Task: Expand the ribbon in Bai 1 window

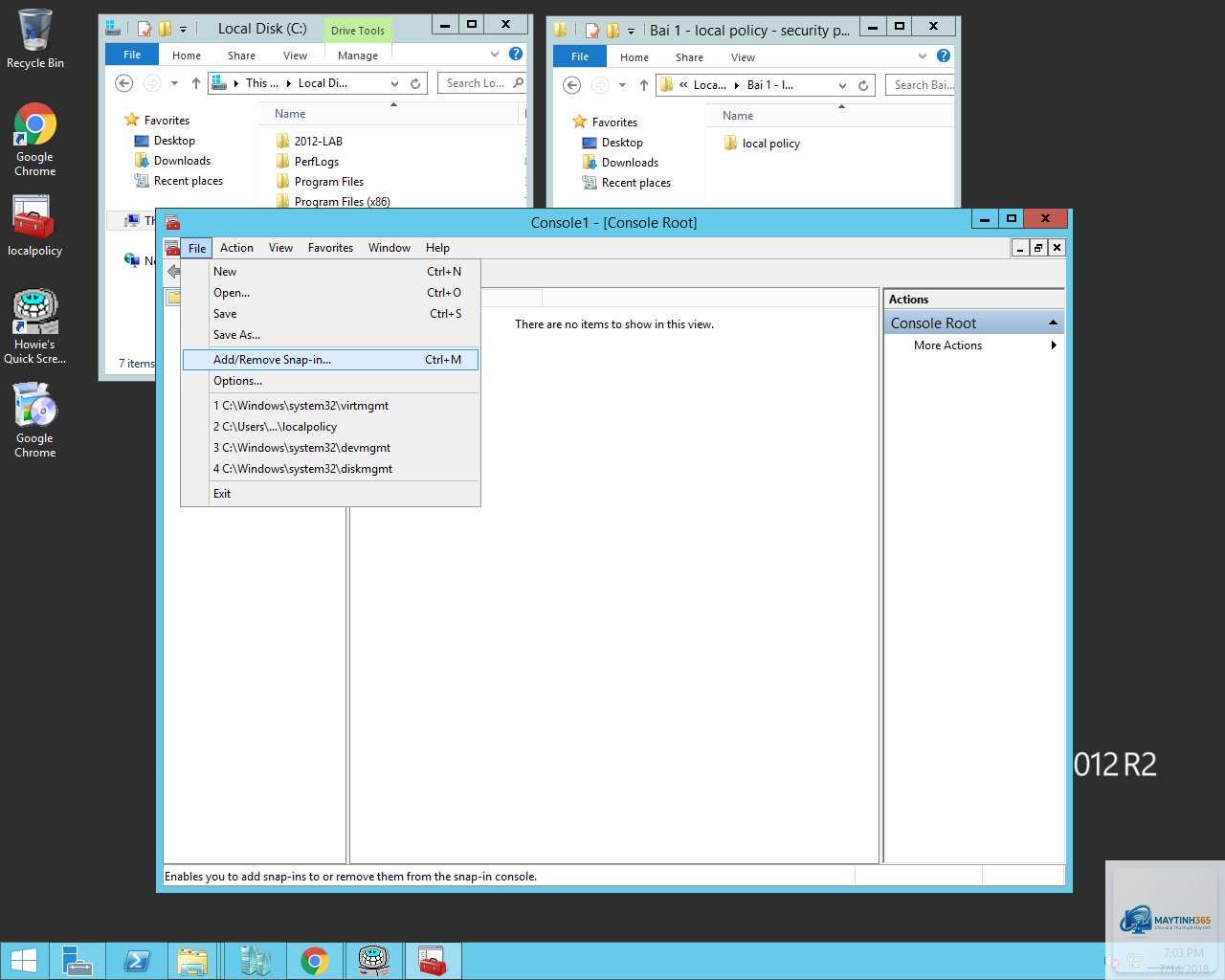Action: [923, 56]
